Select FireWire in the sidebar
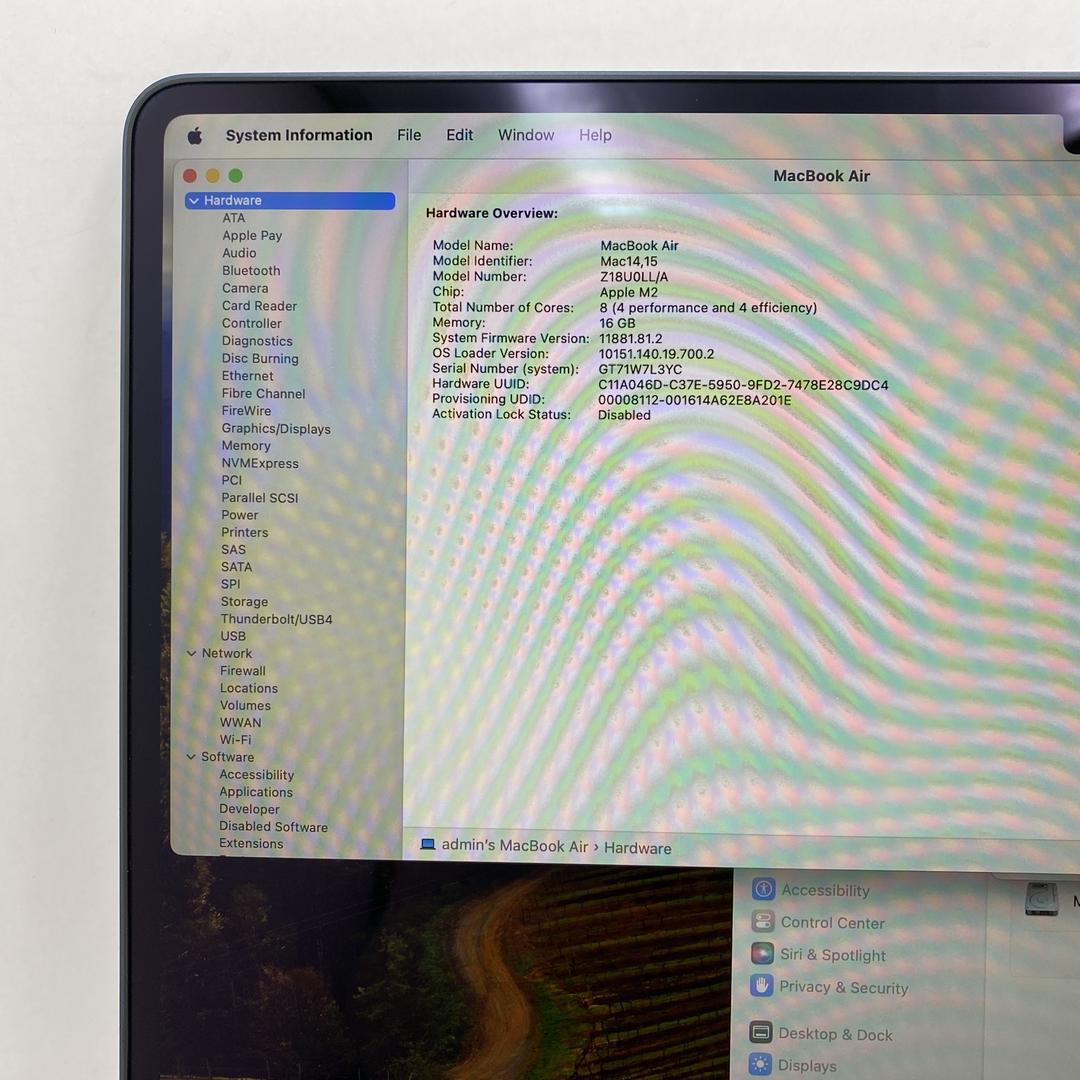Image resolution: width=1080 pixels, height=1080 pixels. [246, 411]
